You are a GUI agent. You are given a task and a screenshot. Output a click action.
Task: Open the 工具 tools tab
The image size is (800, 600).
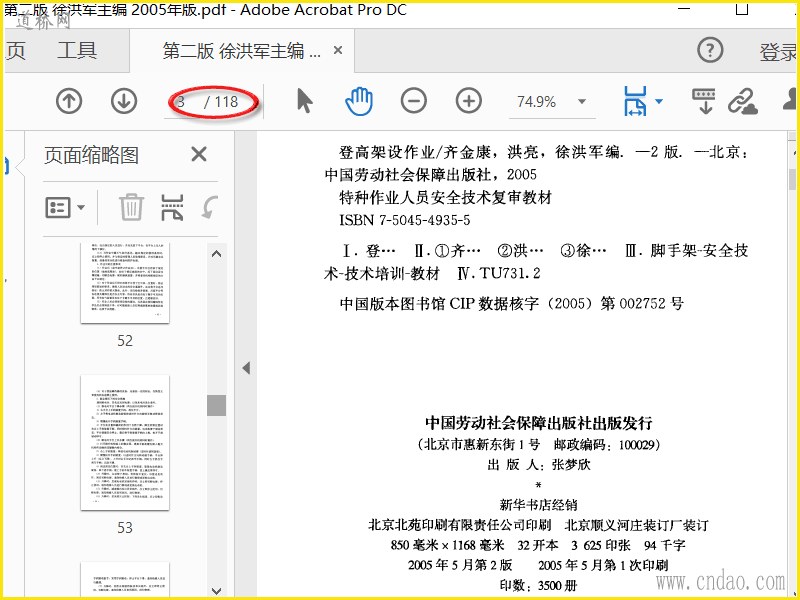pos(77,51)
